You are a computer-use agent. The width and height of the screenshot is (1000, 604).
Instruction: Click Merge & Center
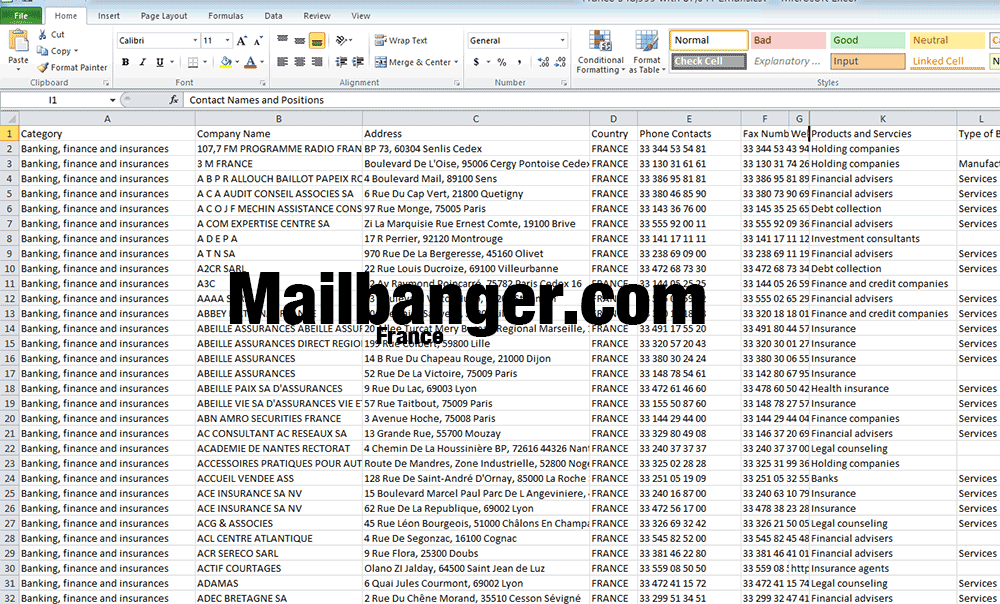coord(412,62)
